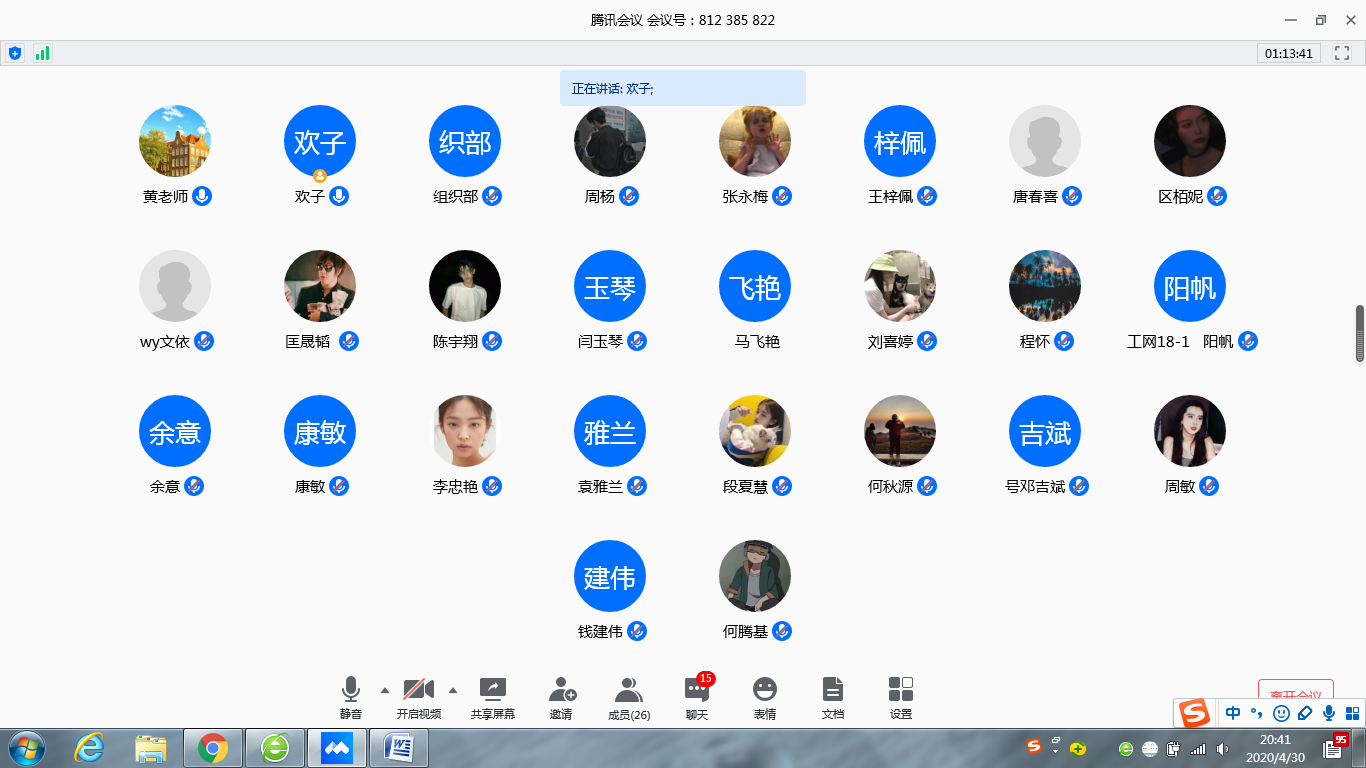Open the Invite (邀请) participants icon

(x=561, y=690)
